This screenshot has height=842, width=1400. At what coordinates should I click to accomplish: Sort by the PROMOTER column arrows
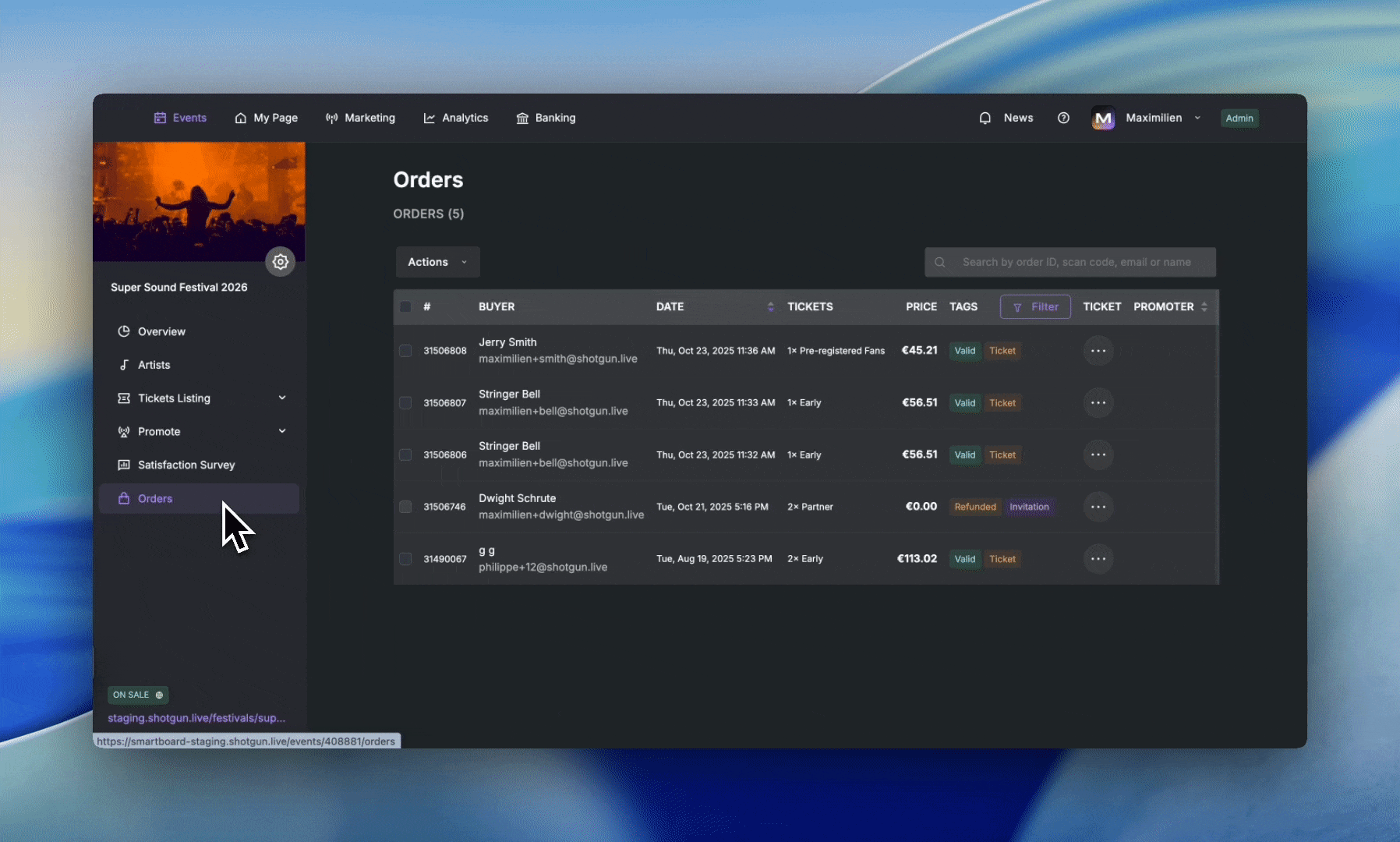coord(1204,306)
